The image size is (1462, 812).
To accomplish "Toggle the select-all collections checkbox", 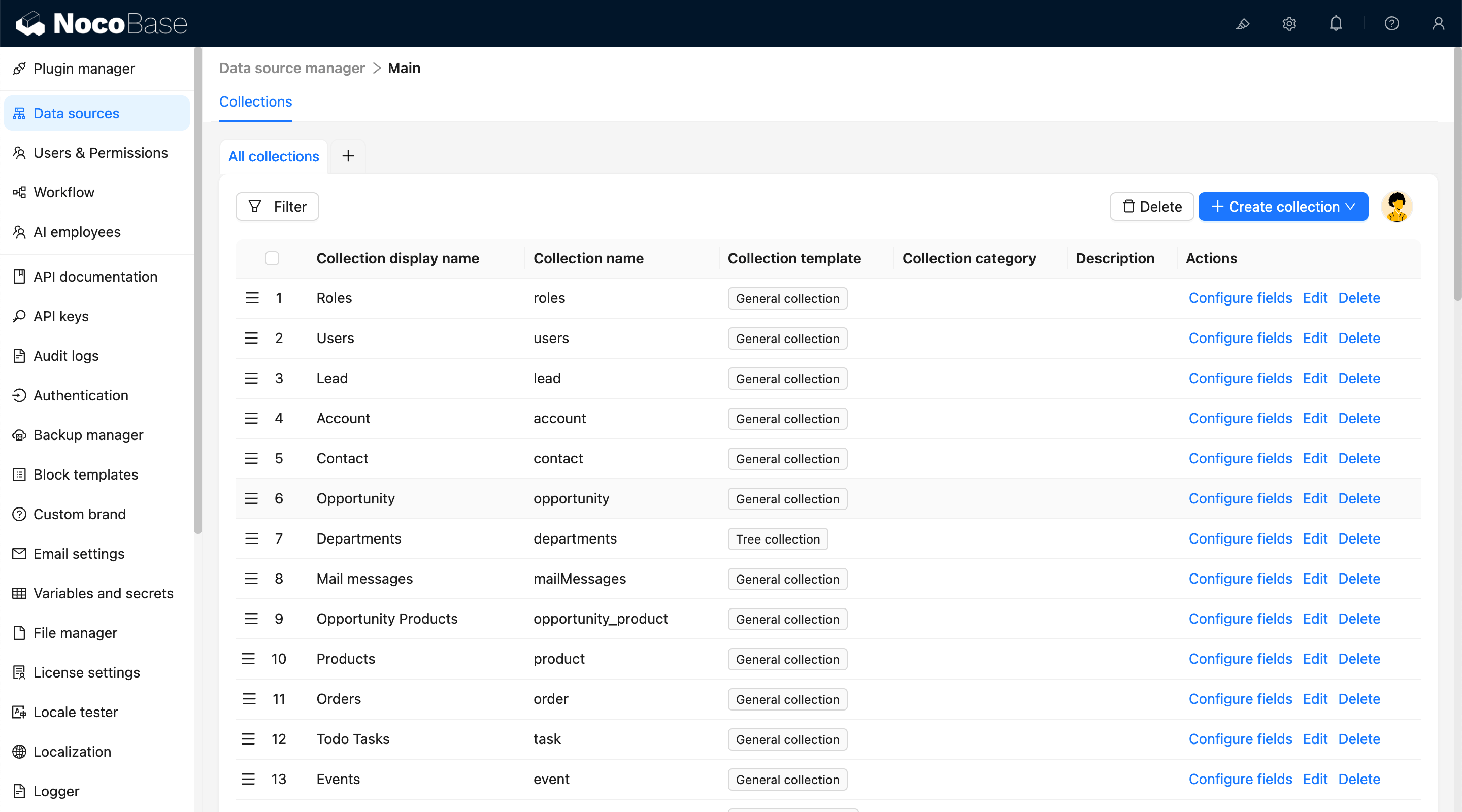I will [272, 258].
